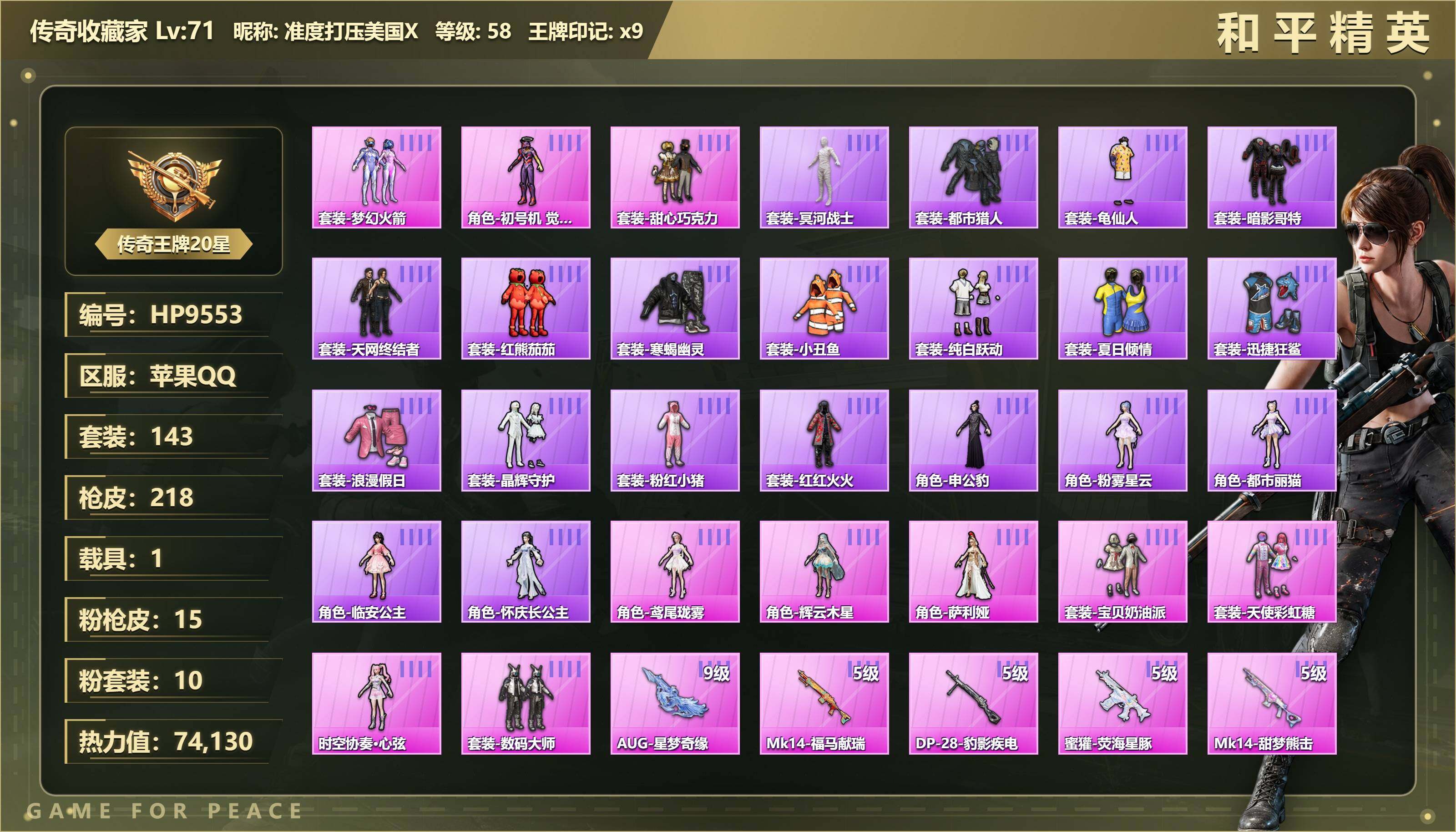Open the 角色-怀庆长公主 character card

(526, 571)
